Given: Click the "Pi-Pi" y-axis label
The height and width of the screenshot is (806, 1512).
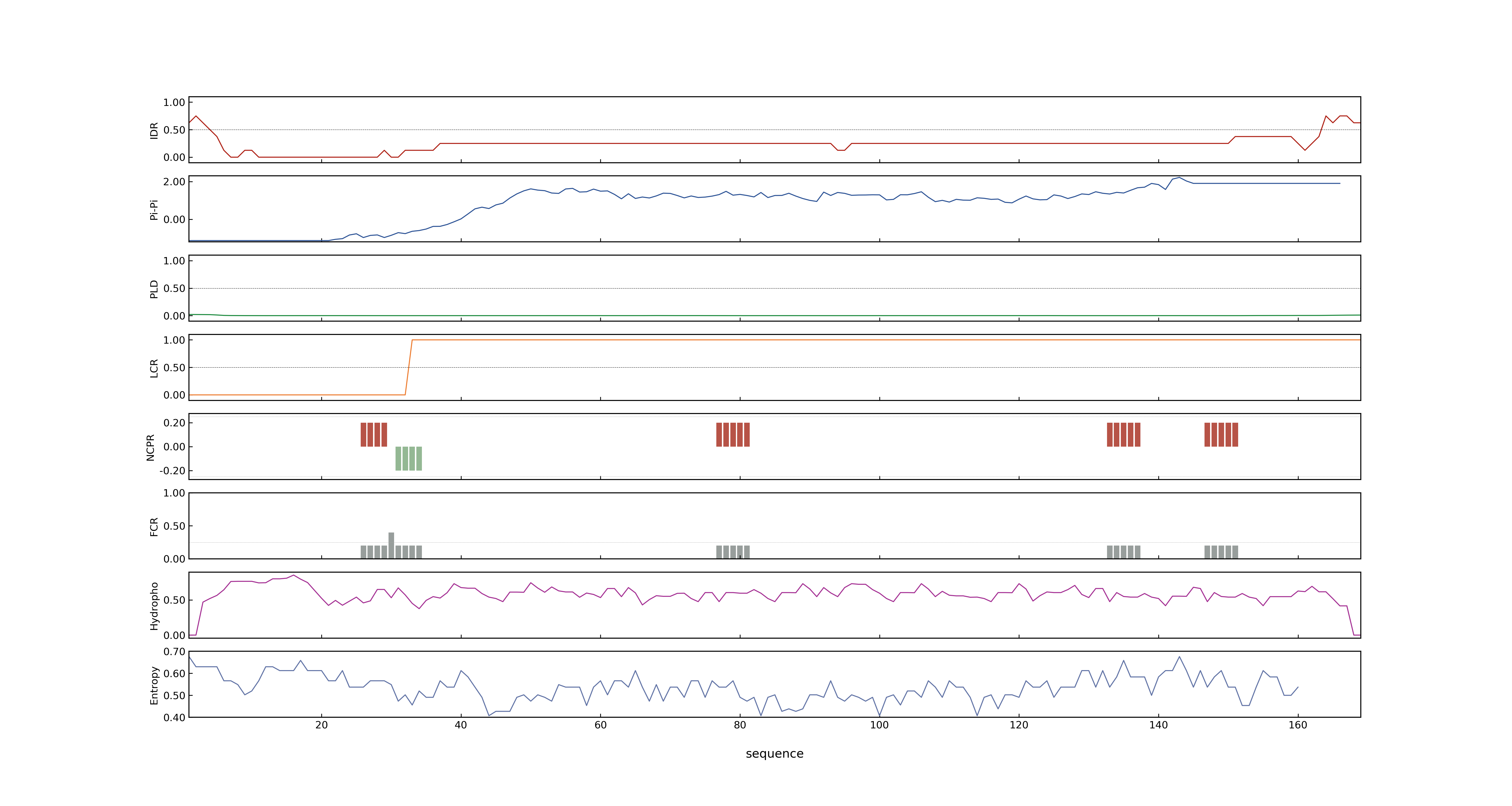Looking at the screenshot, I should coord(154,209).
